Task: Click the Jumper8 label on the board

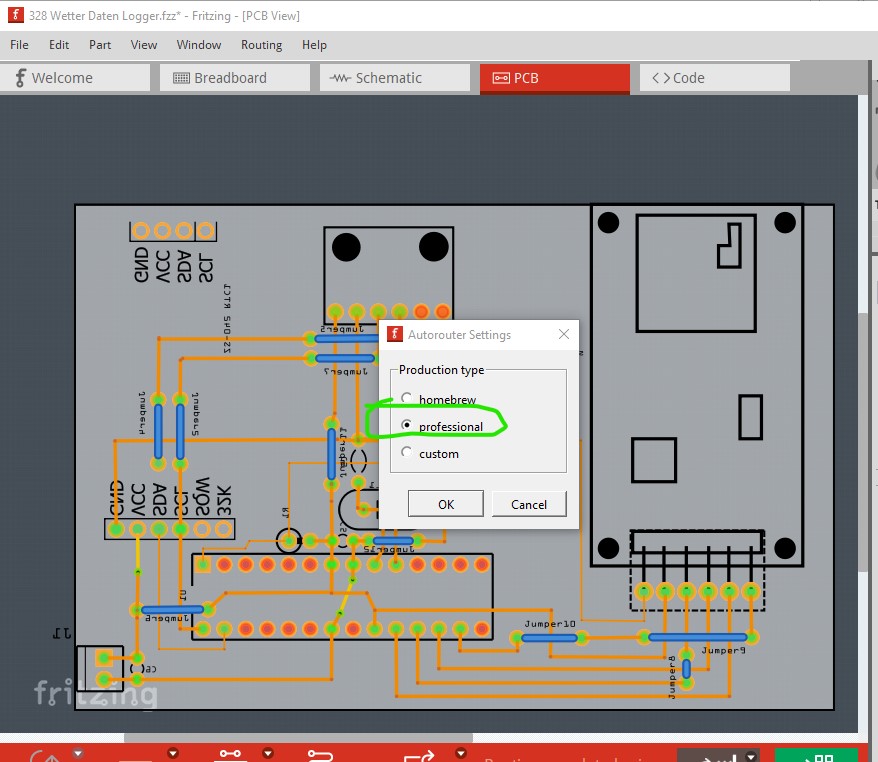Action: tap(672, 677)
